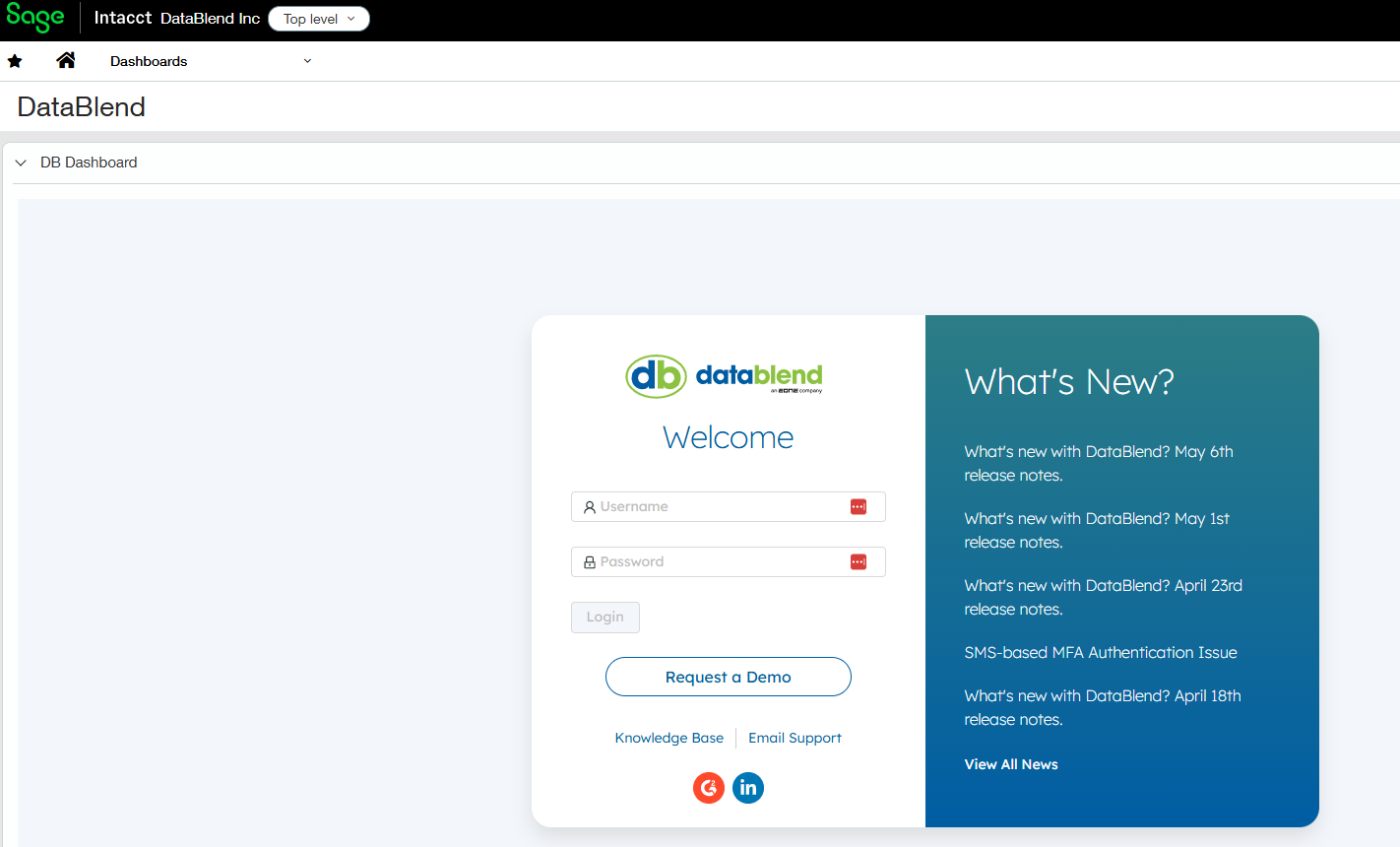Focus the Username field

(x=729, y=506)
